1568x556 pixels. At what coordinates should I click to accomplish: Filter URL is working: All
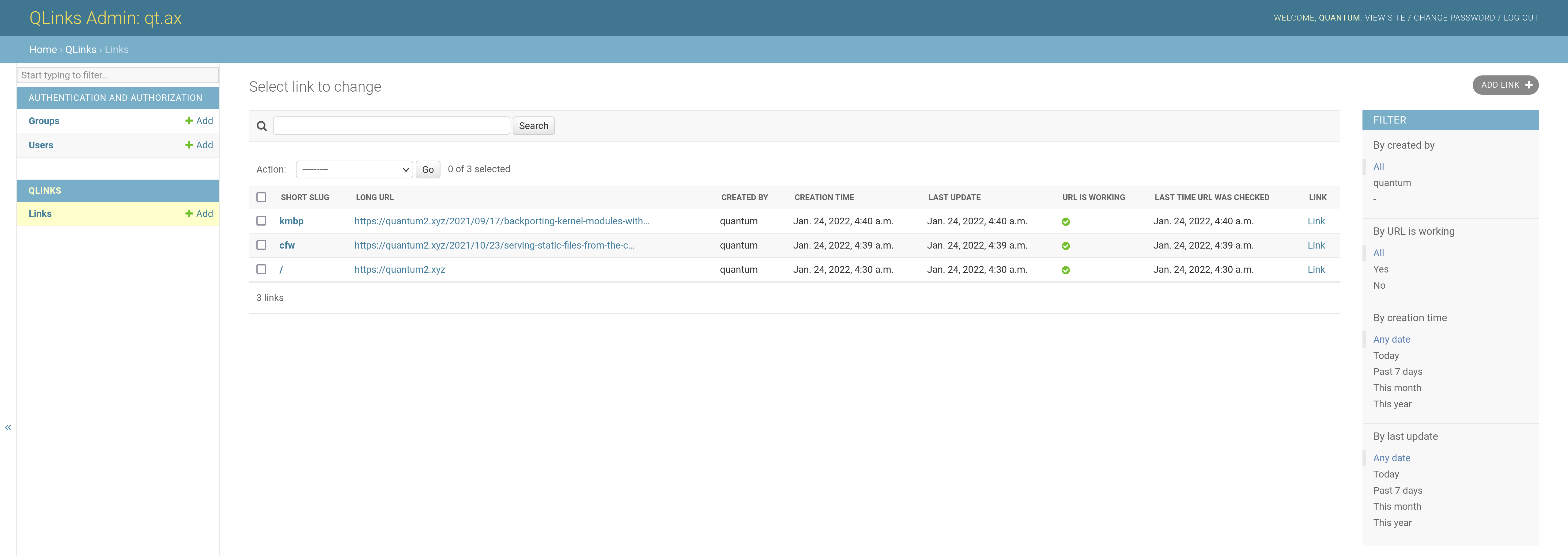click(x=1378, y=253)
